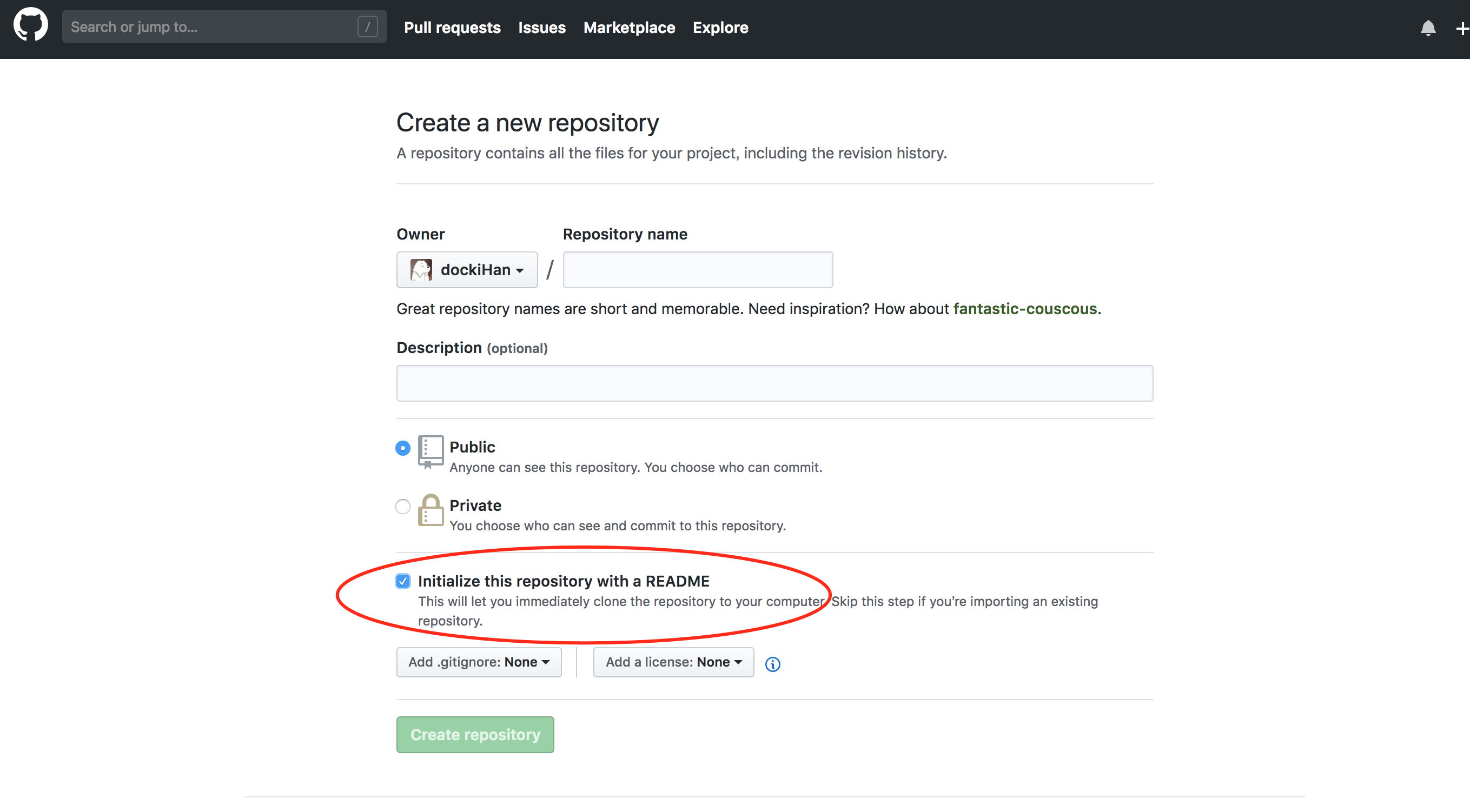Click the Create repository button
The width and height of the screenshot is (1470, 812).
point(475,735)
